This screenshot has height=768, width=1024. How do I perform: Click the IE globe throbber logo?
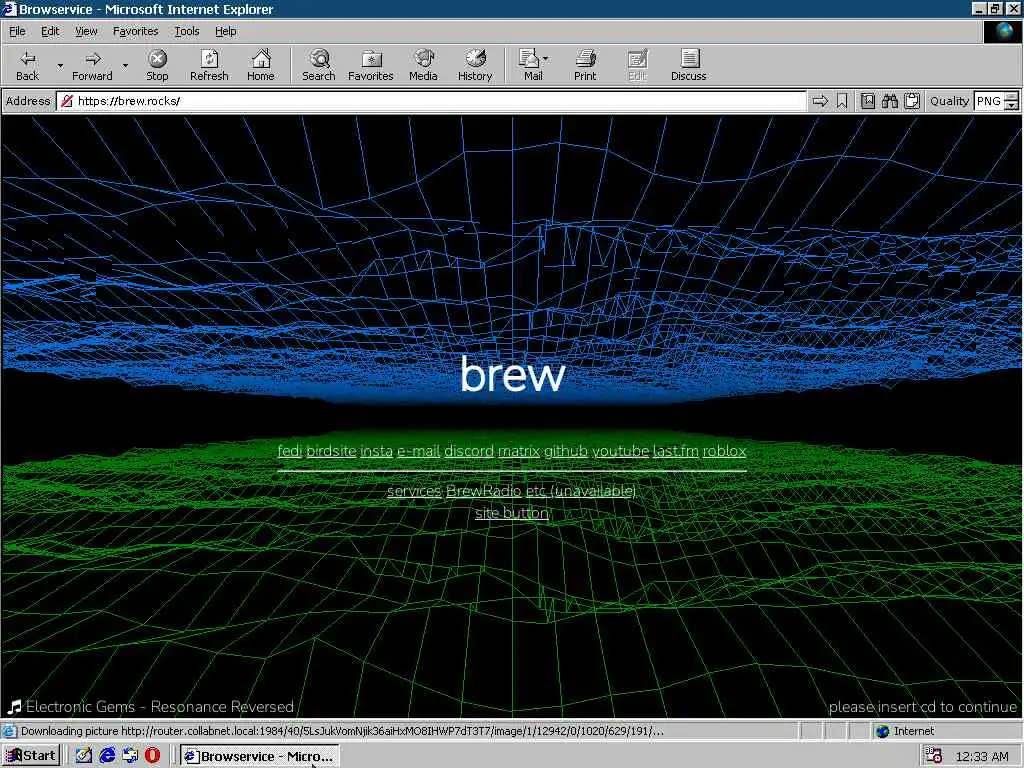(1002, 31)
